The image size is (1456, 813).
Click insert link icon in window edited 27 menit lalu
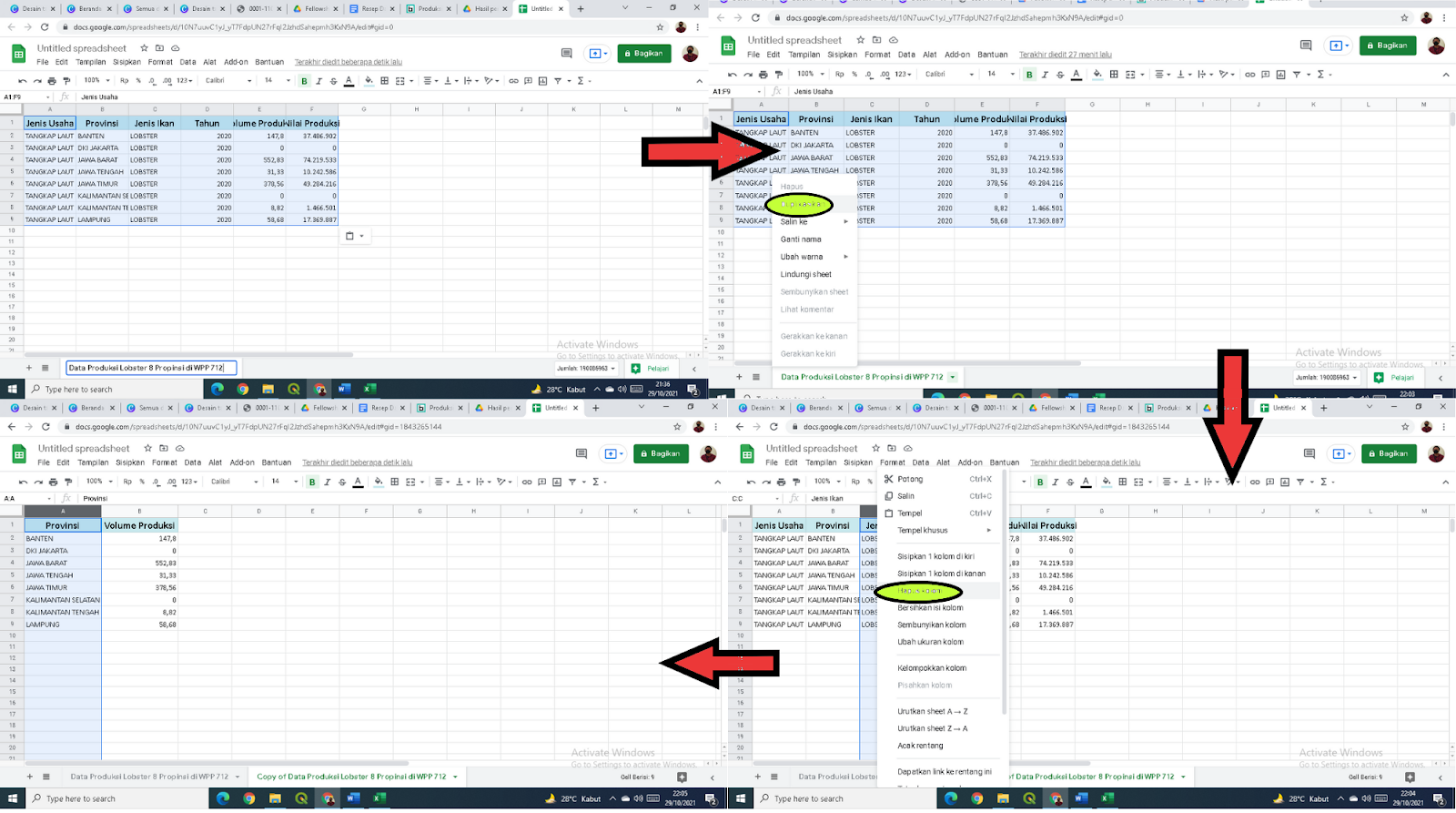click(x=1249, y=75)
